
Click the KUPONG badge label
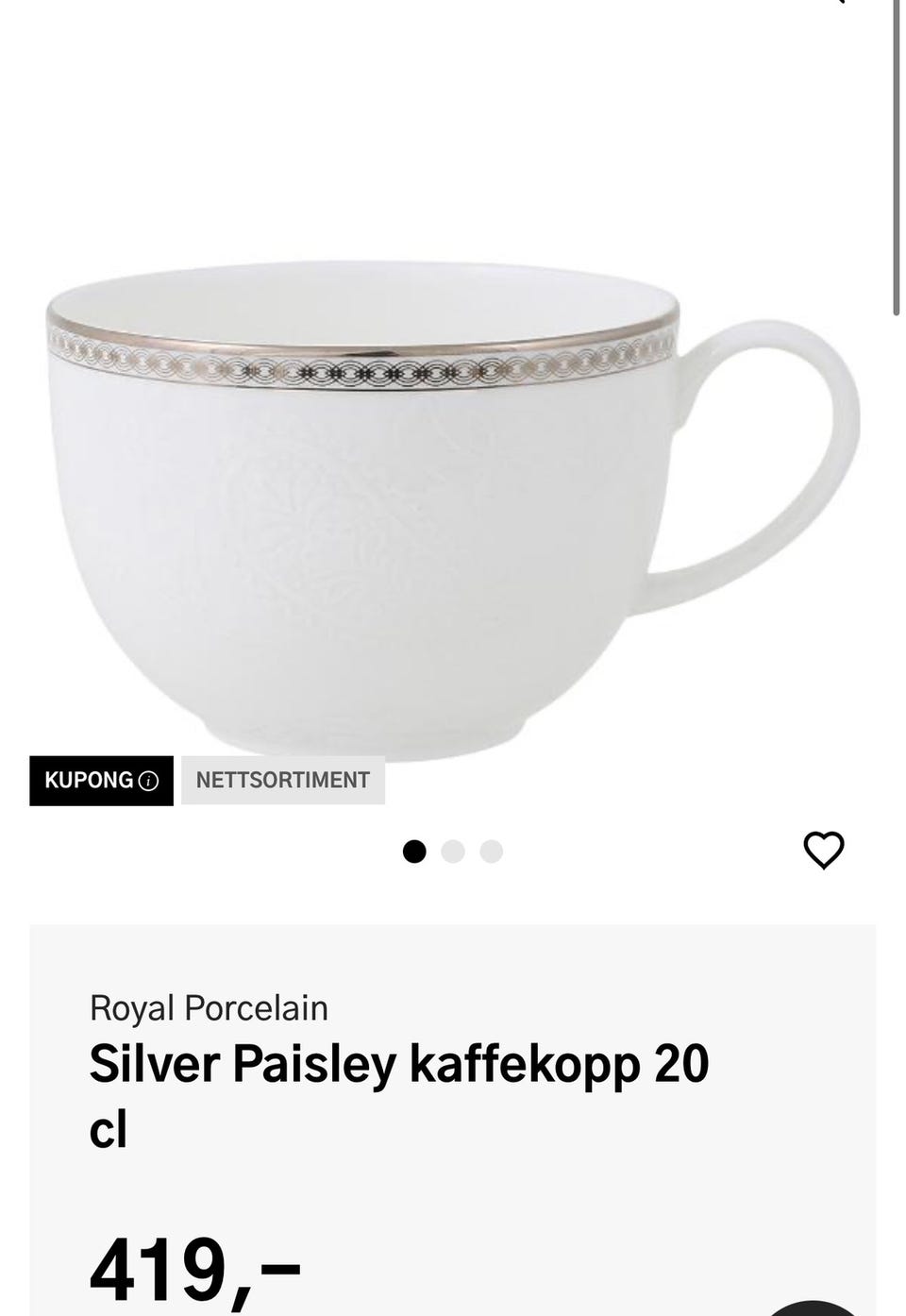[x=101, y=781]
